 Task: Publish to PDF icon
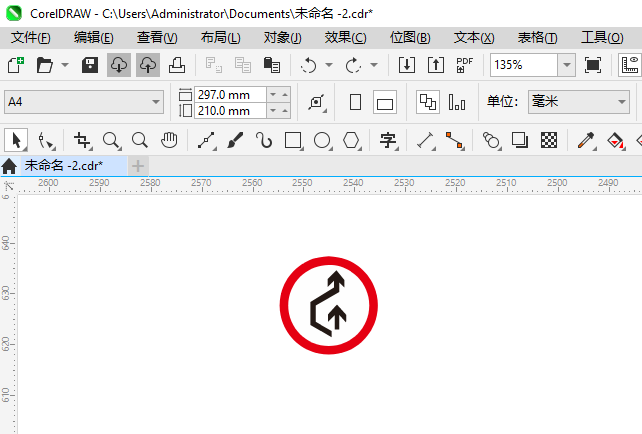464,65
